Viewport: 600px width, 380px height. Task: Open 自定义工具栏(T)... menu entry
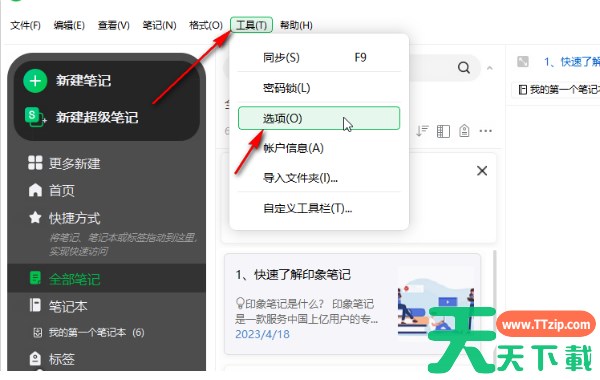click(x=319, y=208)
